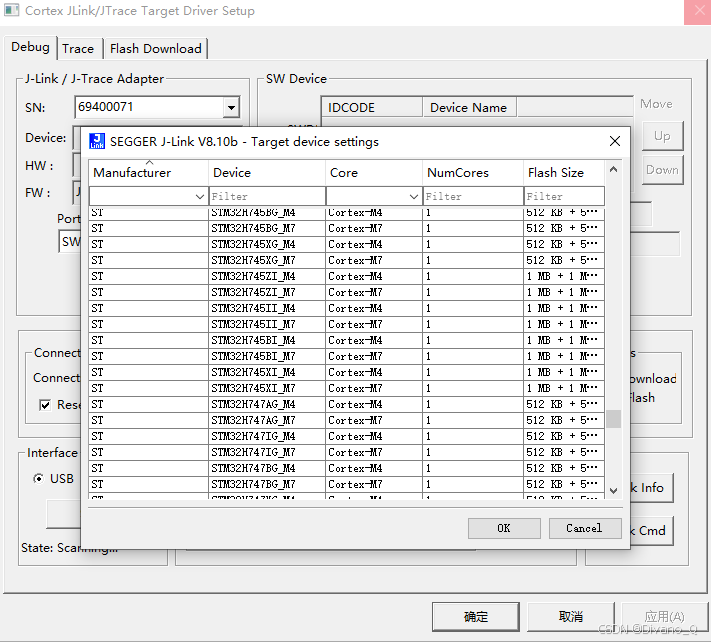Select STM32H745XG_M7 device row
This screenshot has width=711, height=642.
346,260
